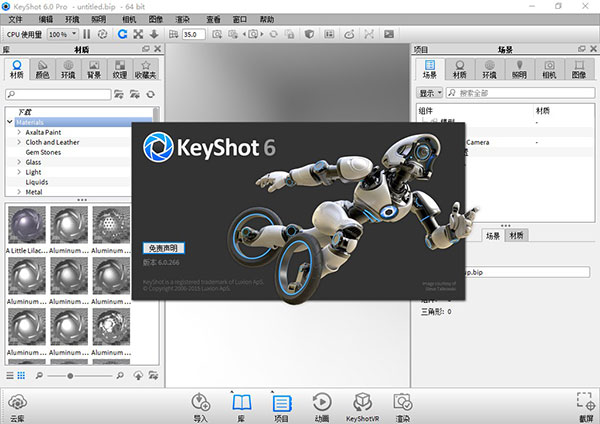Click the large magnifier right of thumbnail slider
Viewport: 600px width, 424px height.
120,375
